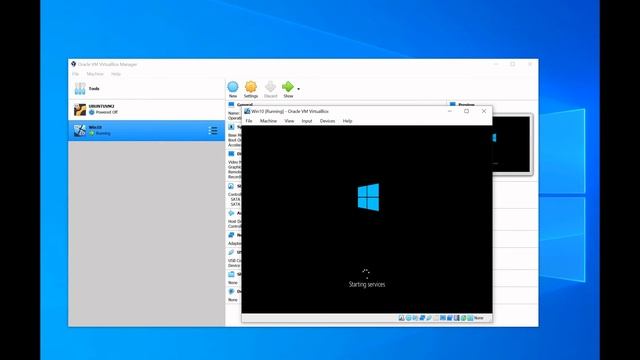
Task: Click the General section icon in details pane
Action: [231, 104]
